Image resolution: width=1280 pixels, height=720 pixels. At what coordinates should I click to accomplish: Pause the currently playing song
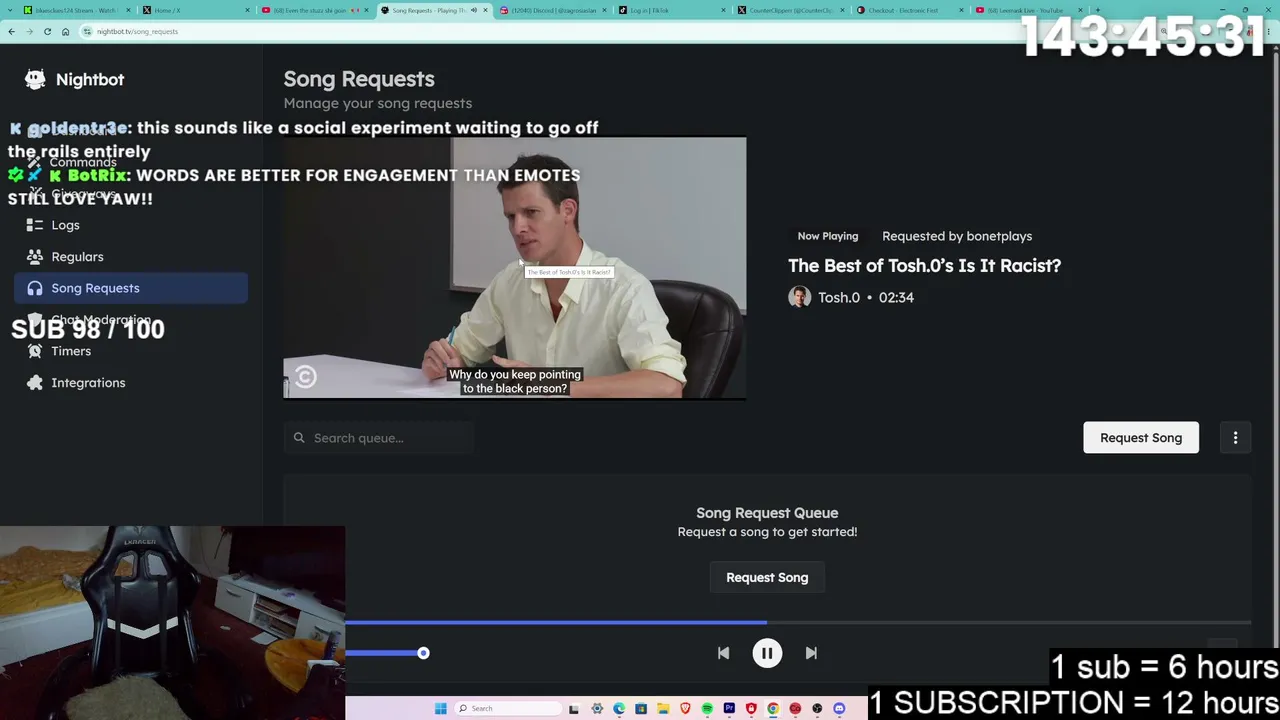[x=767, y=653]
